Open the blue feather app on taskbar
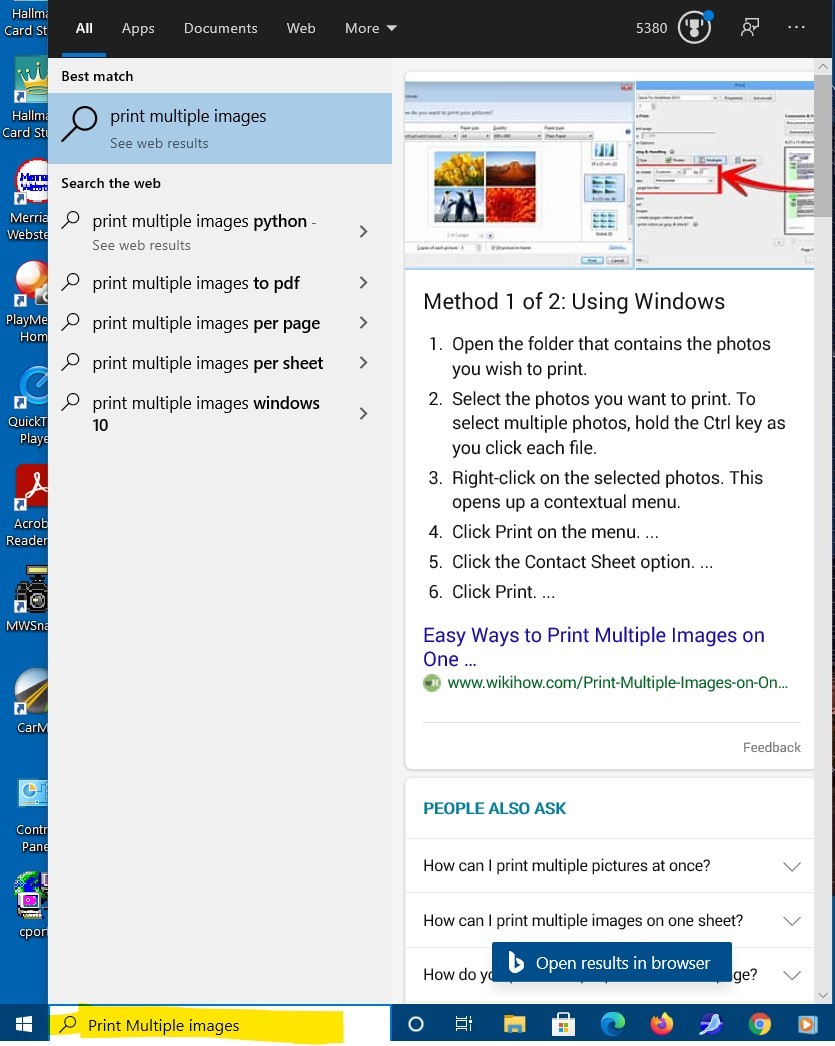This screenshot has height=1046, width=835. tap(711, 1024)
